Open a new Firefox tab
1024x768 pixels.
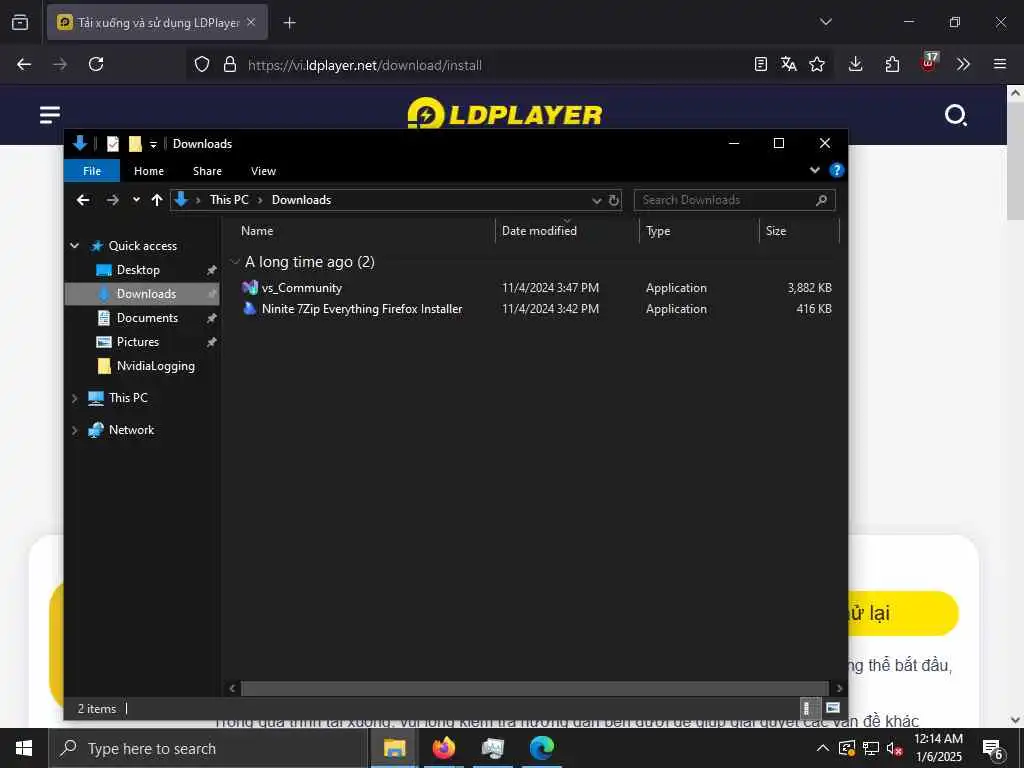tap(289, 23)
